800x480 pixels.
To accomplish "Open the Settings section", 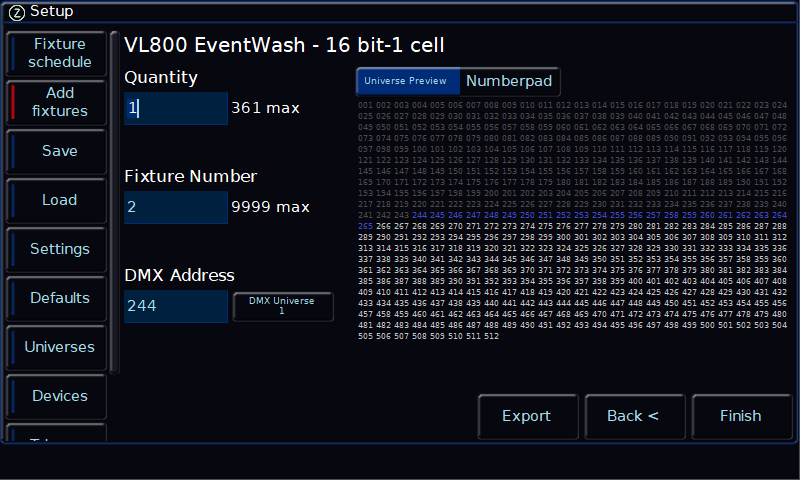I will 56,249.
